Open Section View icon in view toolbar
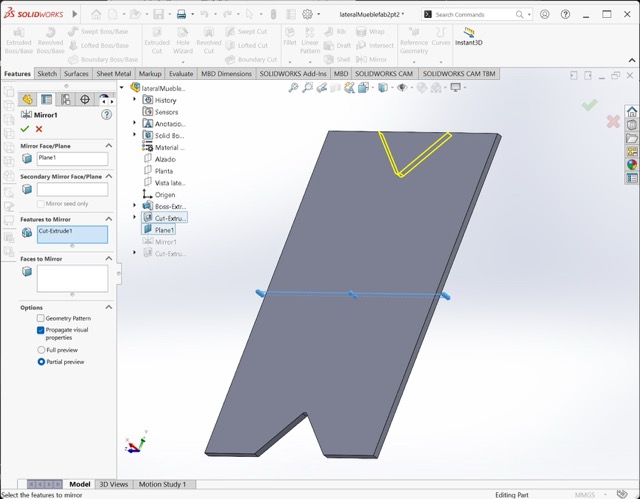This screenshot has height=499, width=640. coord(335,87)
